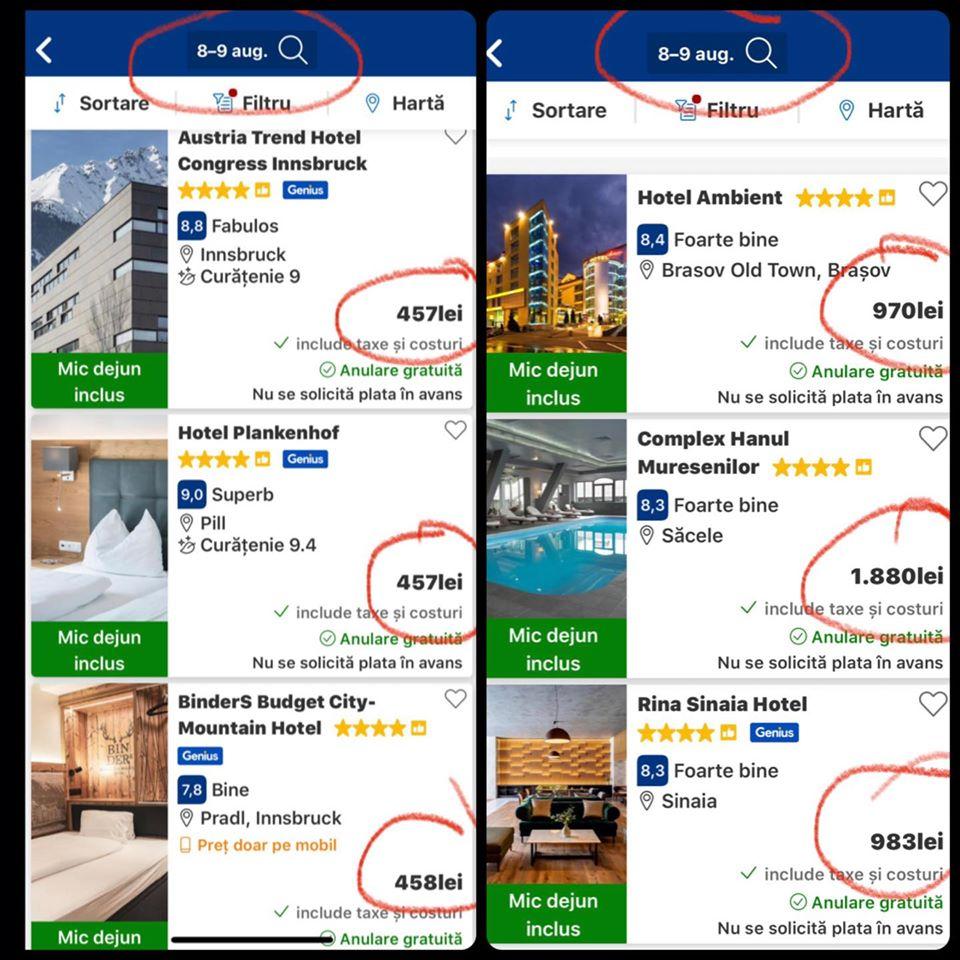The width and height of the screenshot is (960, 960).
Task: Open Hartă map view on left
Action: [x=405, y=103]
